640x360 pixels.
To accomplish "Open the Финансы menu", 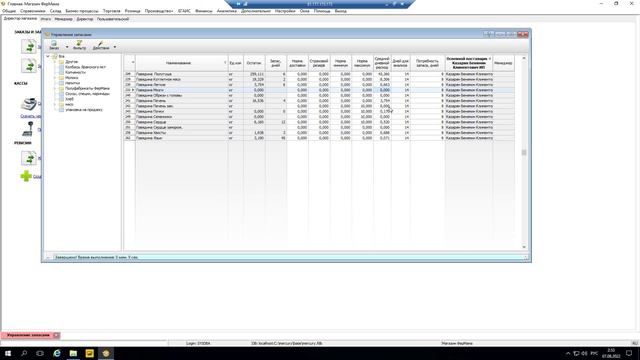I will (204, 11).
